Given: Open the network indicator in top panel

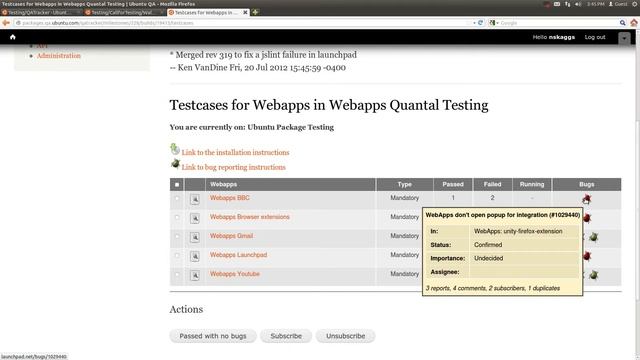Looking at the screenshot, I should (567, 4).
